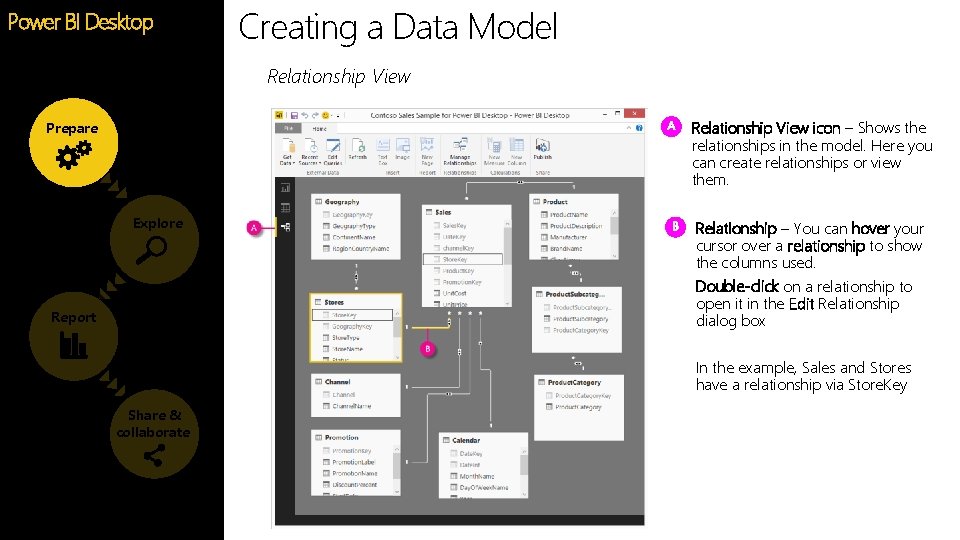Click the Sales table vertical scrollbar
960x540 pixels.
[x=507, y=263]
